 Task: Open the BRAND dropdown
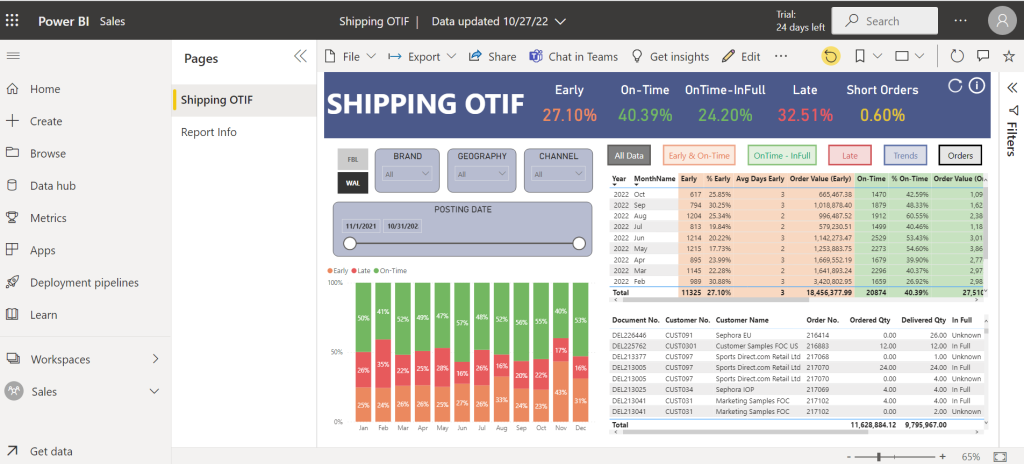(x=408, y=174)
